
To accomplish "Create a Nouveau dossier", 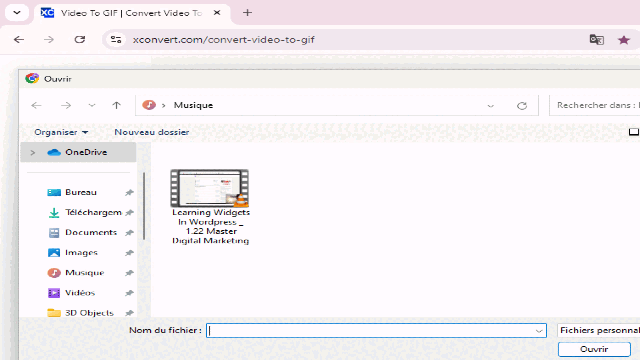I will point(152,132).
